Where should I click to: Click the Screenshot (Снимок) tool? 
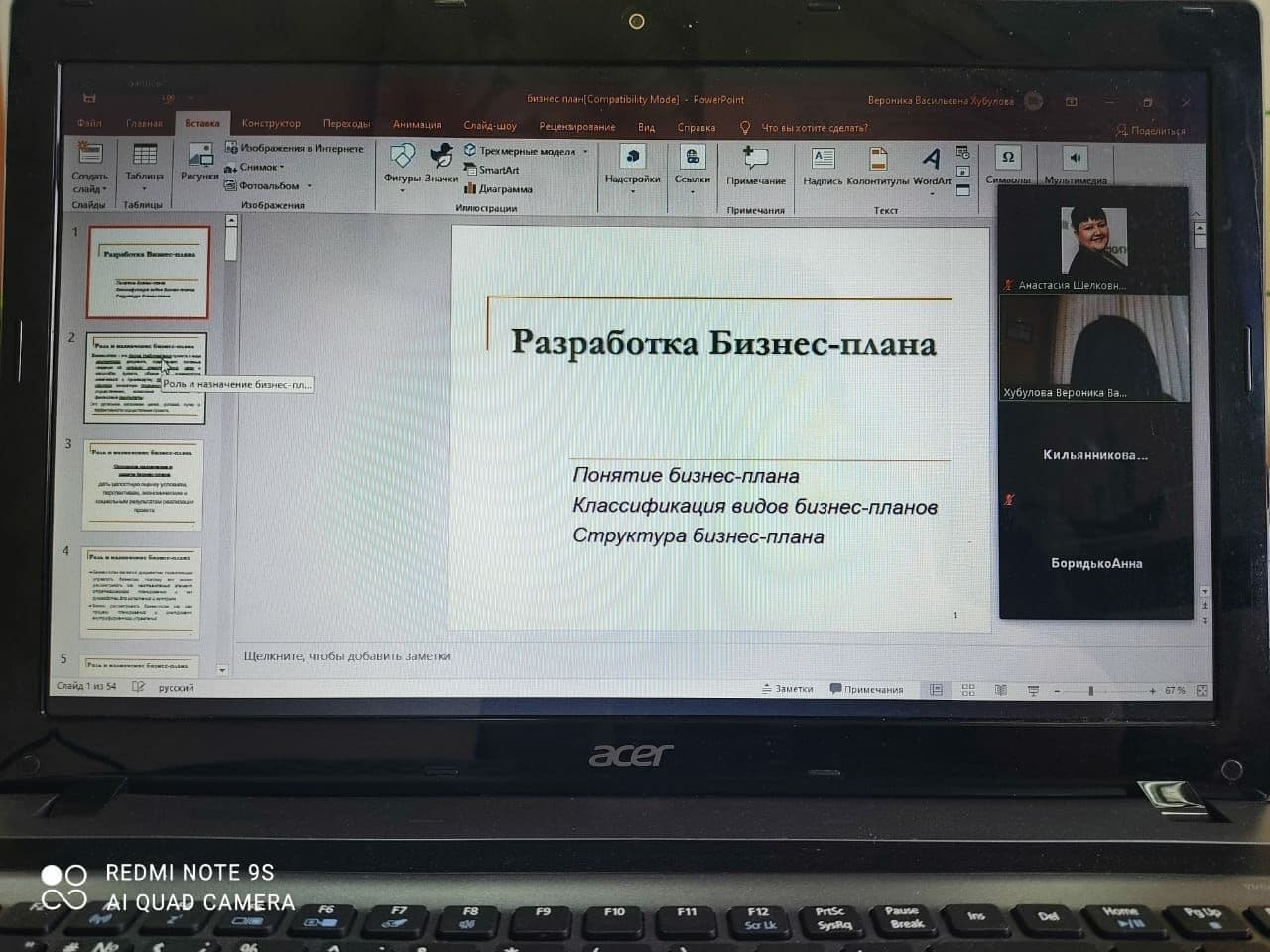click(254, 167)
